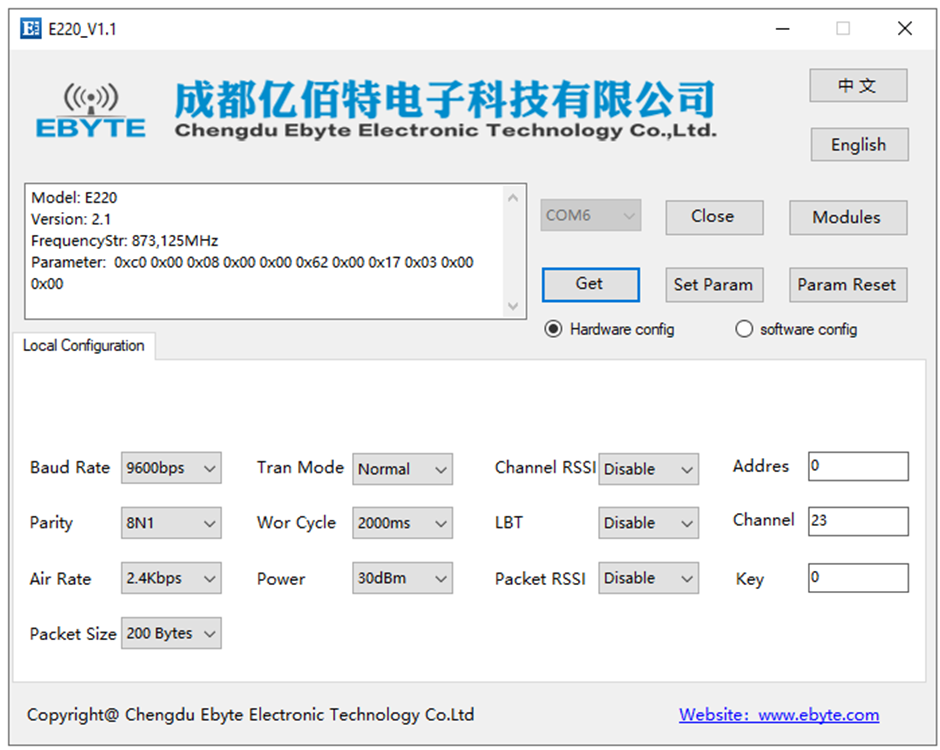Switch to the Local Configuration tab
940x750 pixels.
click(83, 346)
